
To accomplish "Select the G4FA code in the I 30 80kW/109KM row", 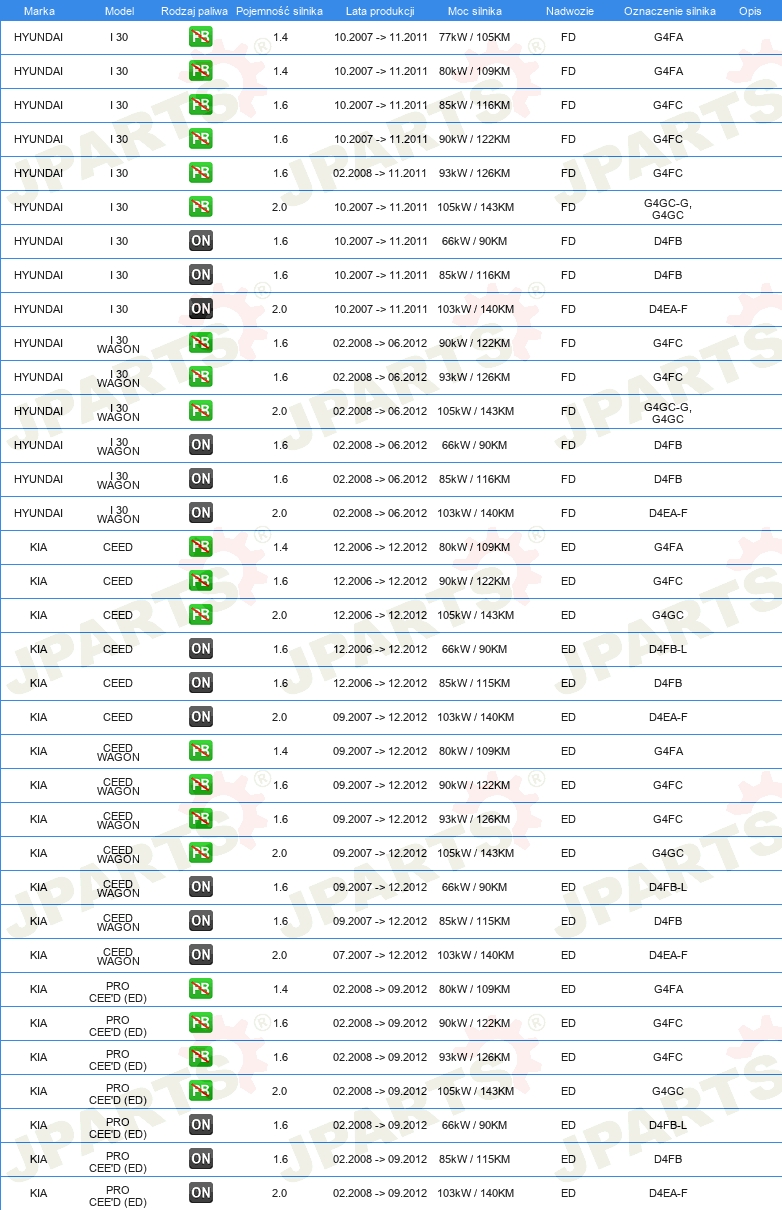I will (668, 72).
